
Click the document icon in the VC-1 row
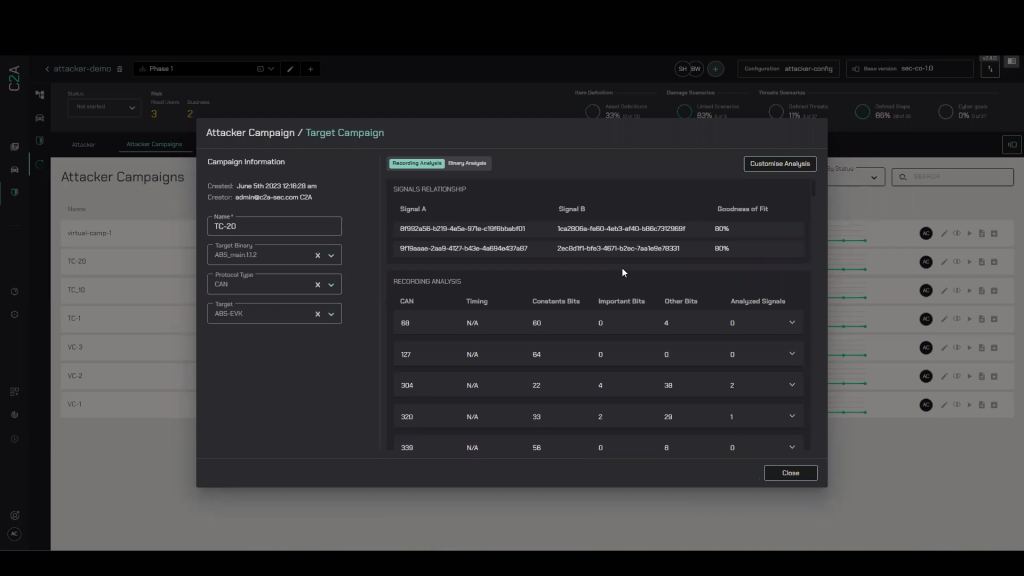[x=982, y=405]
